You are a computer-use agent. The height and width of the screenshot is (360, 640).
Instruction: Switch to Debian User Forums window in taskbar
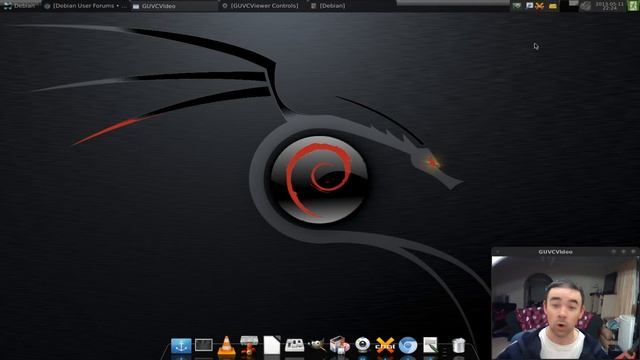tap(86, 6)
